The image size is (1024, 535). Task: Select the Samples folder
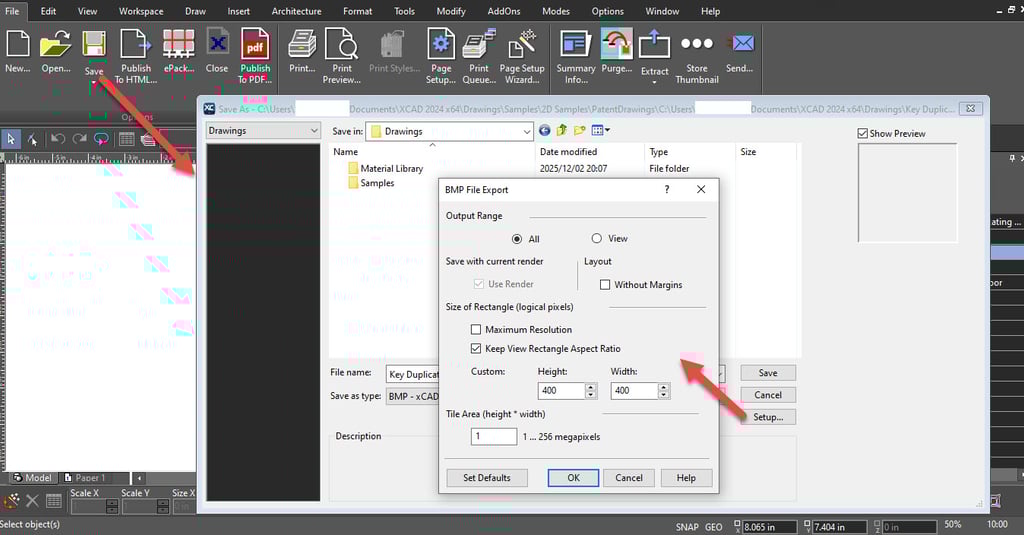click(x=371, y=183)
